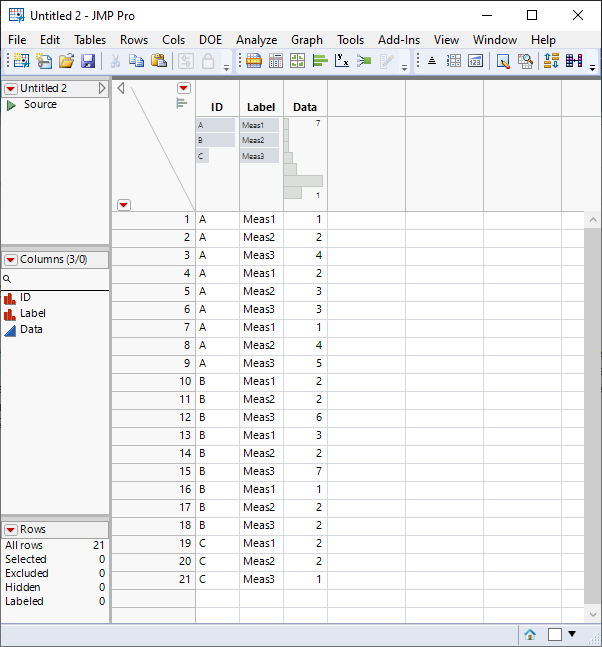
Task: Open the Add-Ins menu
Action: tap(399, 40)
